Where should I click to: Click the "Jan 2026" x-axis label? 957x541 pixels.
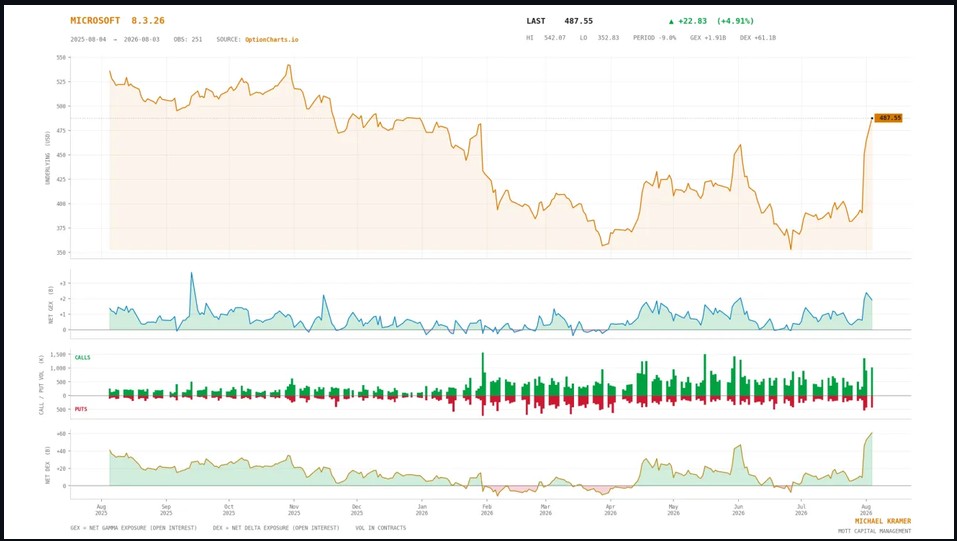(422, 510)
